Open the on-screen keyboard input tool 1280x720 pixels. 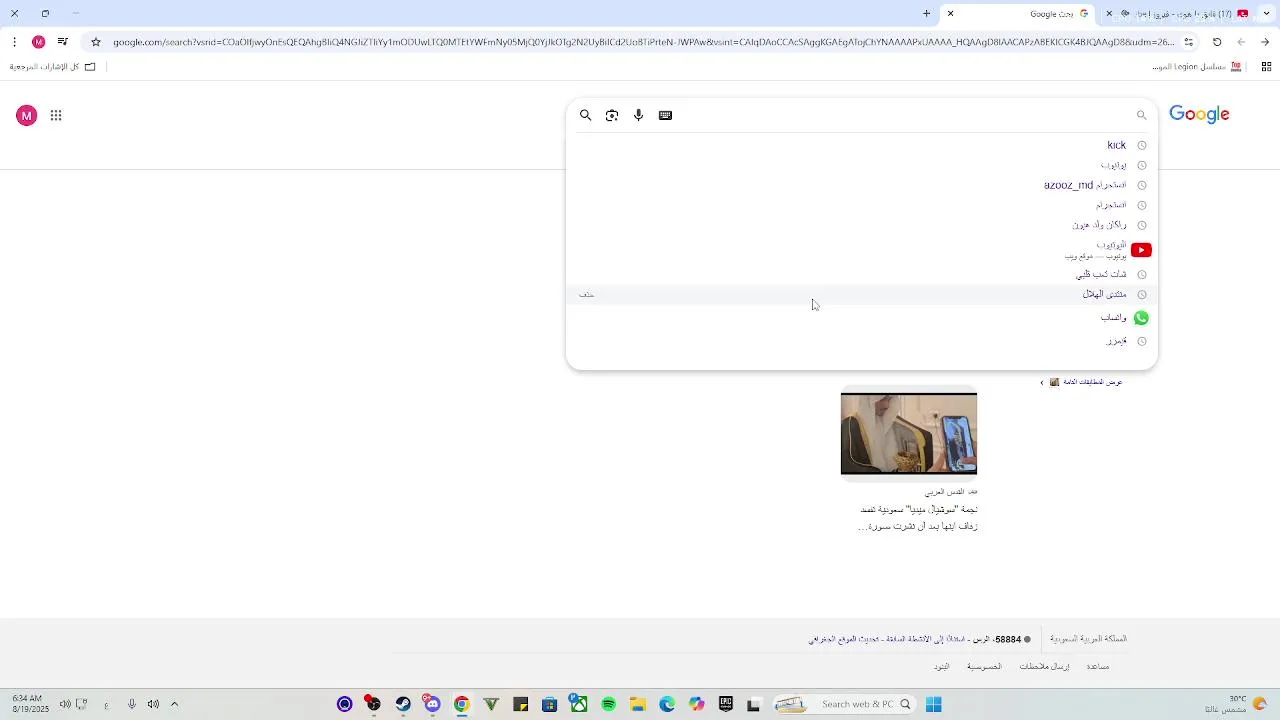(665, 115)
